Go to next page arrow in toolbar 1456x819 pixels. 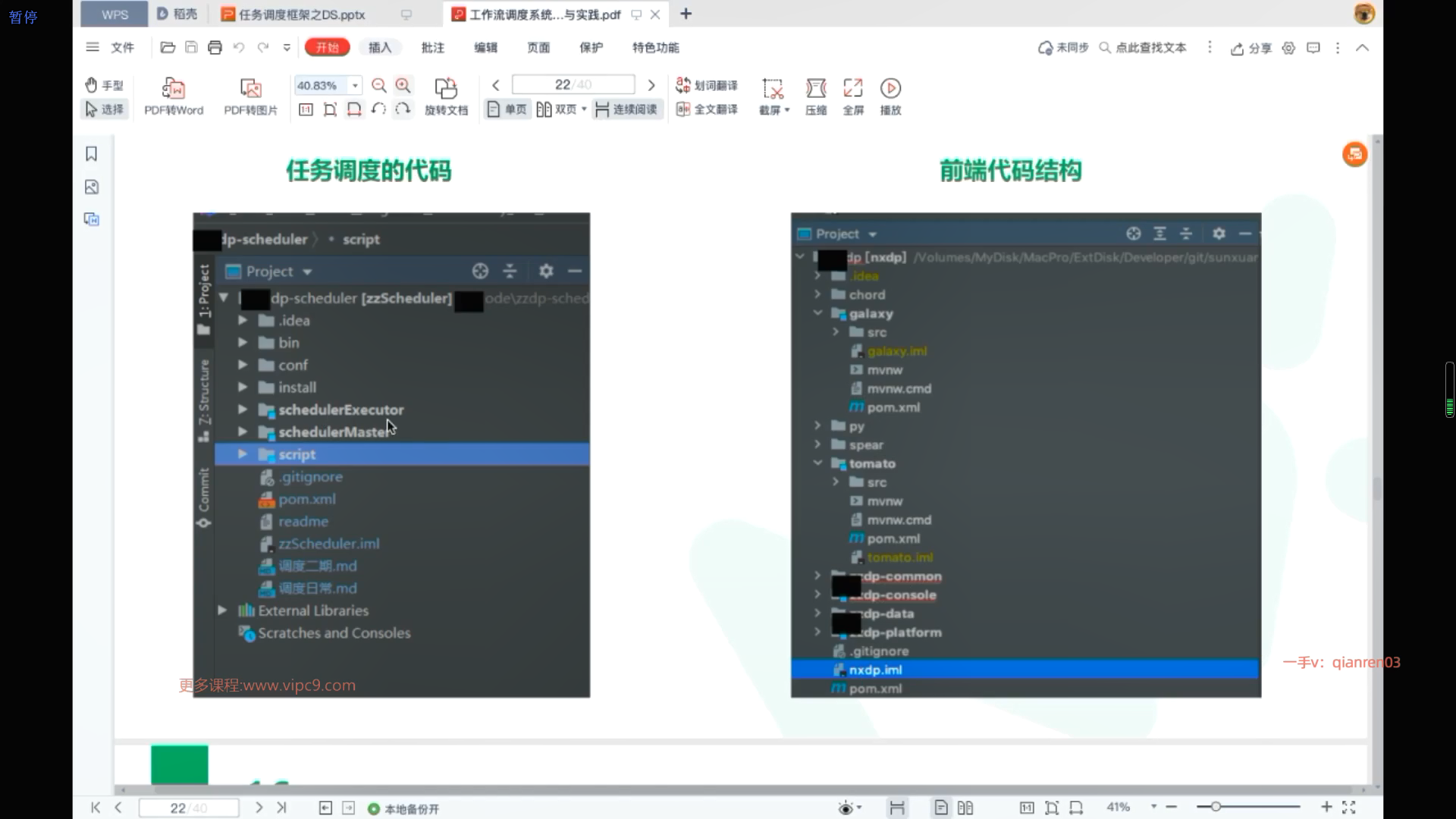(x=651, y=85)
